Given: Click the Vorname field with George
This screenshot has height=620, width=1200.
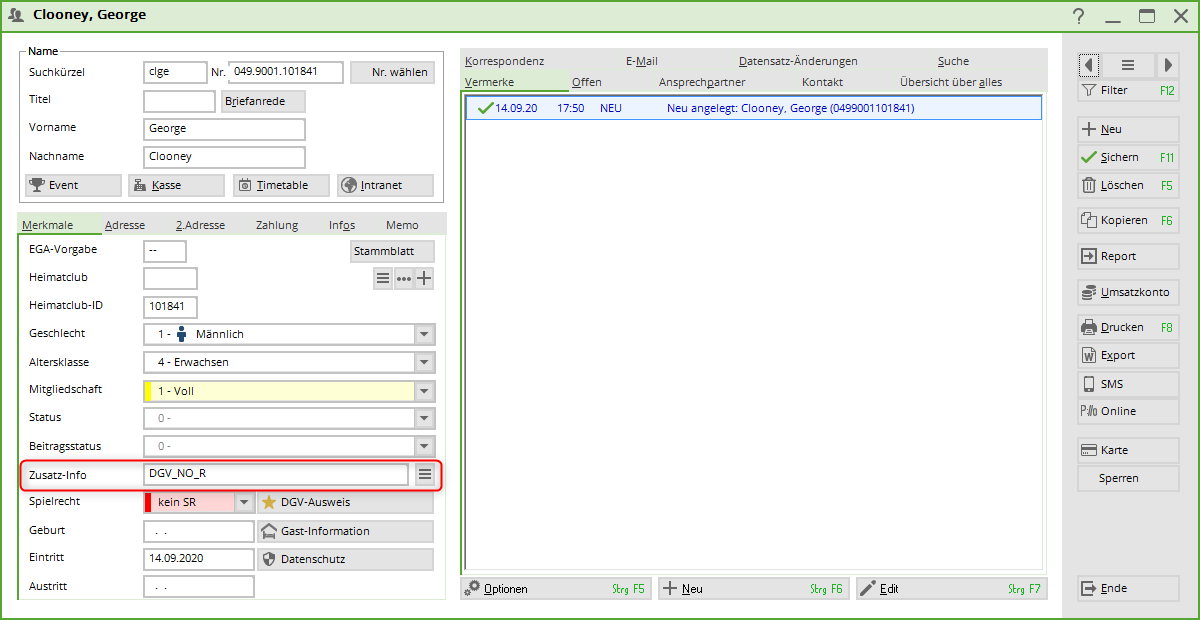Looking at the screenshot, I should point(224,129).
